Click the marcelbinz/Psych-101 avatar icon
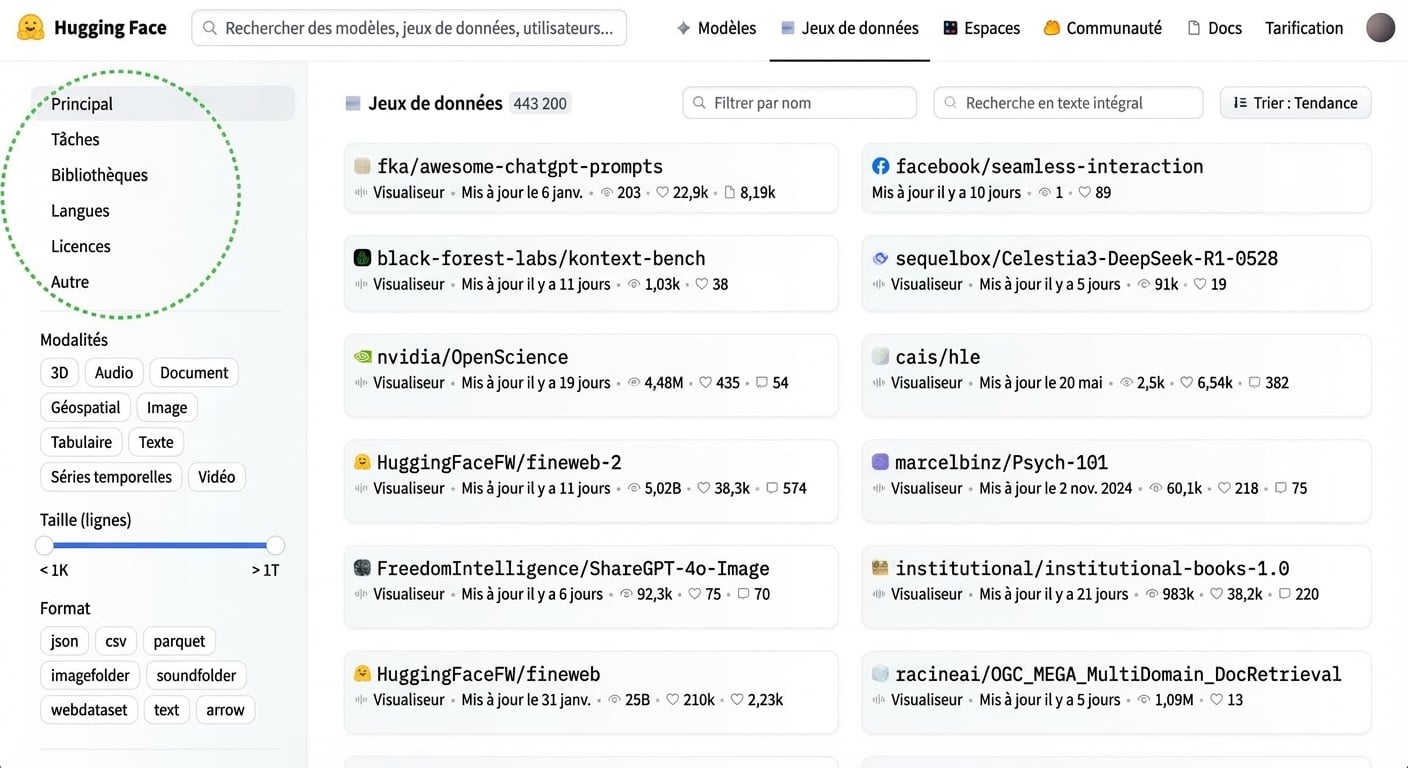The width and height of the screenshot is (1408, 768). coord(881,462)
